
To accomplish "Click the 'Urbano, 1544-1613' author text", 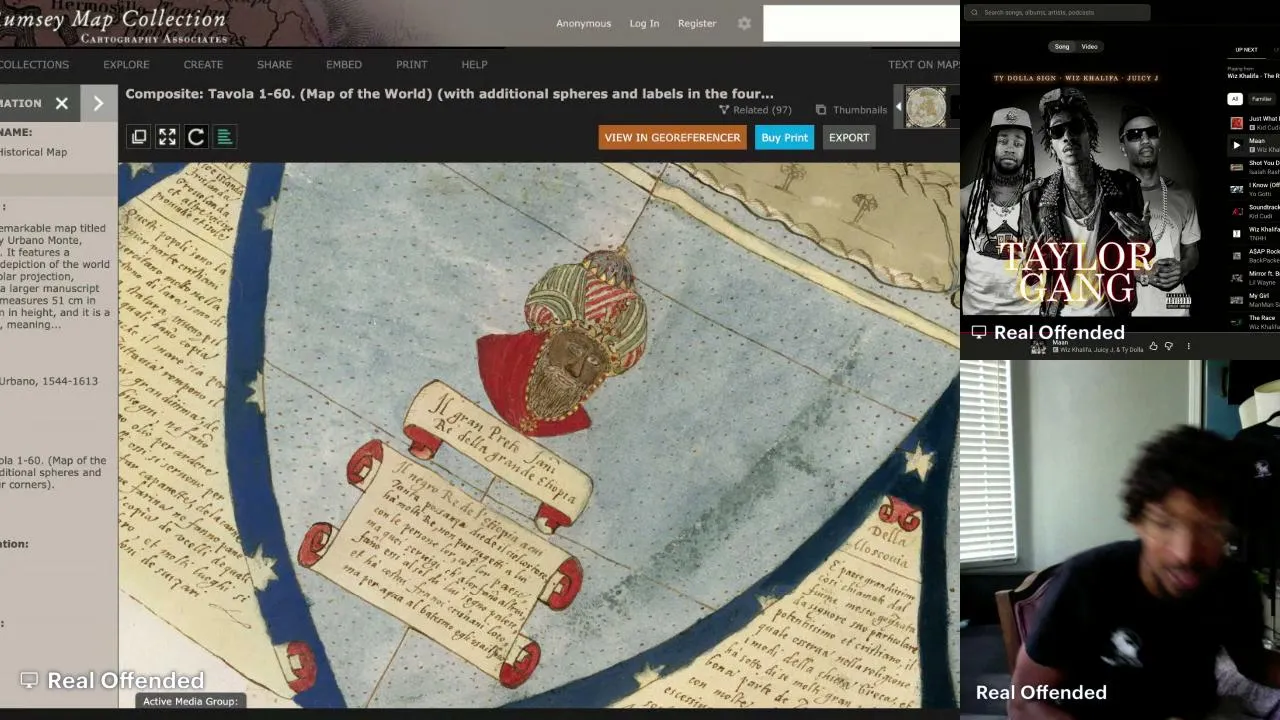I will coord(49,381).
